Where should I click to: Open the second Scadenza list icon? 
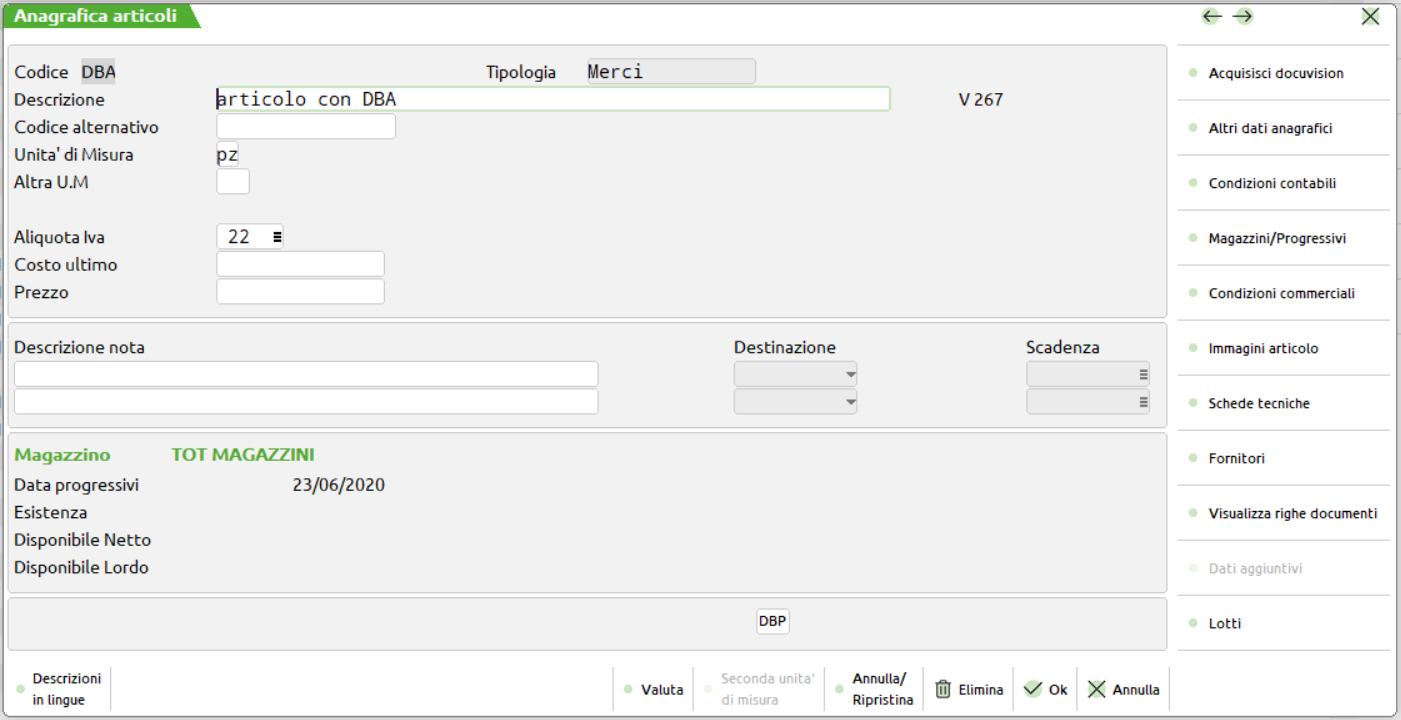[x=1143, y=402]
